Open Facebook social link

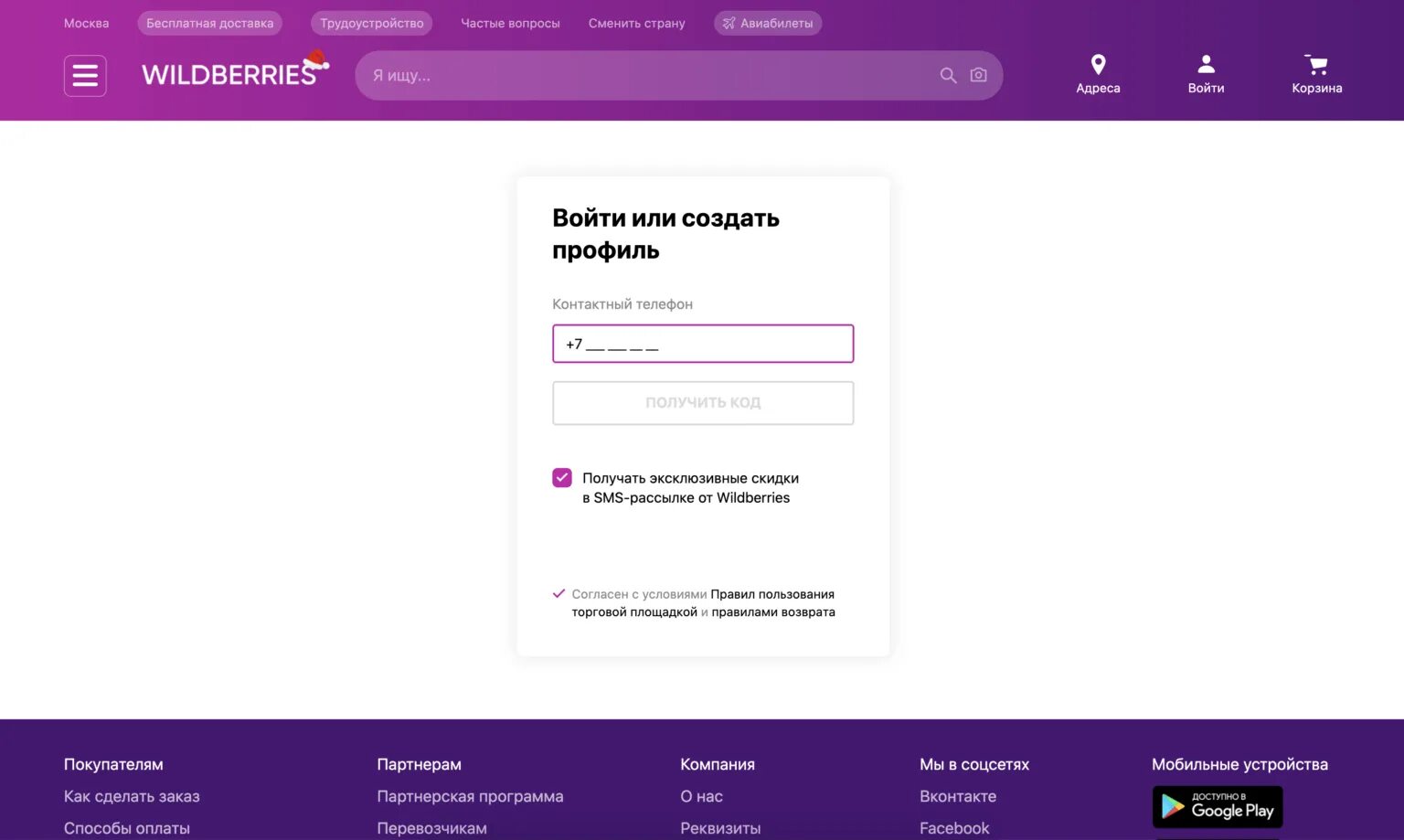tap(954, 828)
